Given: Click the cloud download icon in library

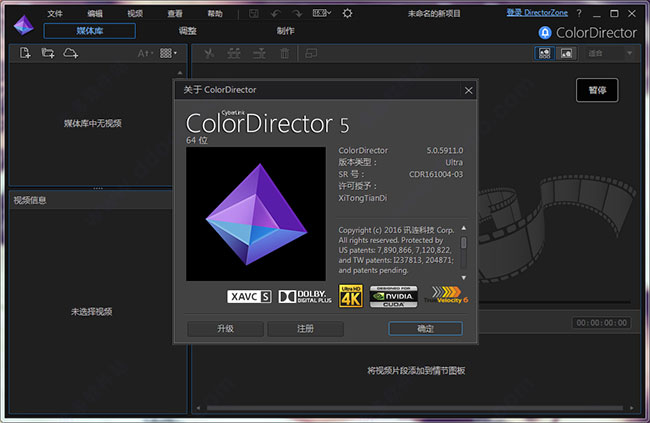Looking at the screenshot, I should (x=70, y=53).
